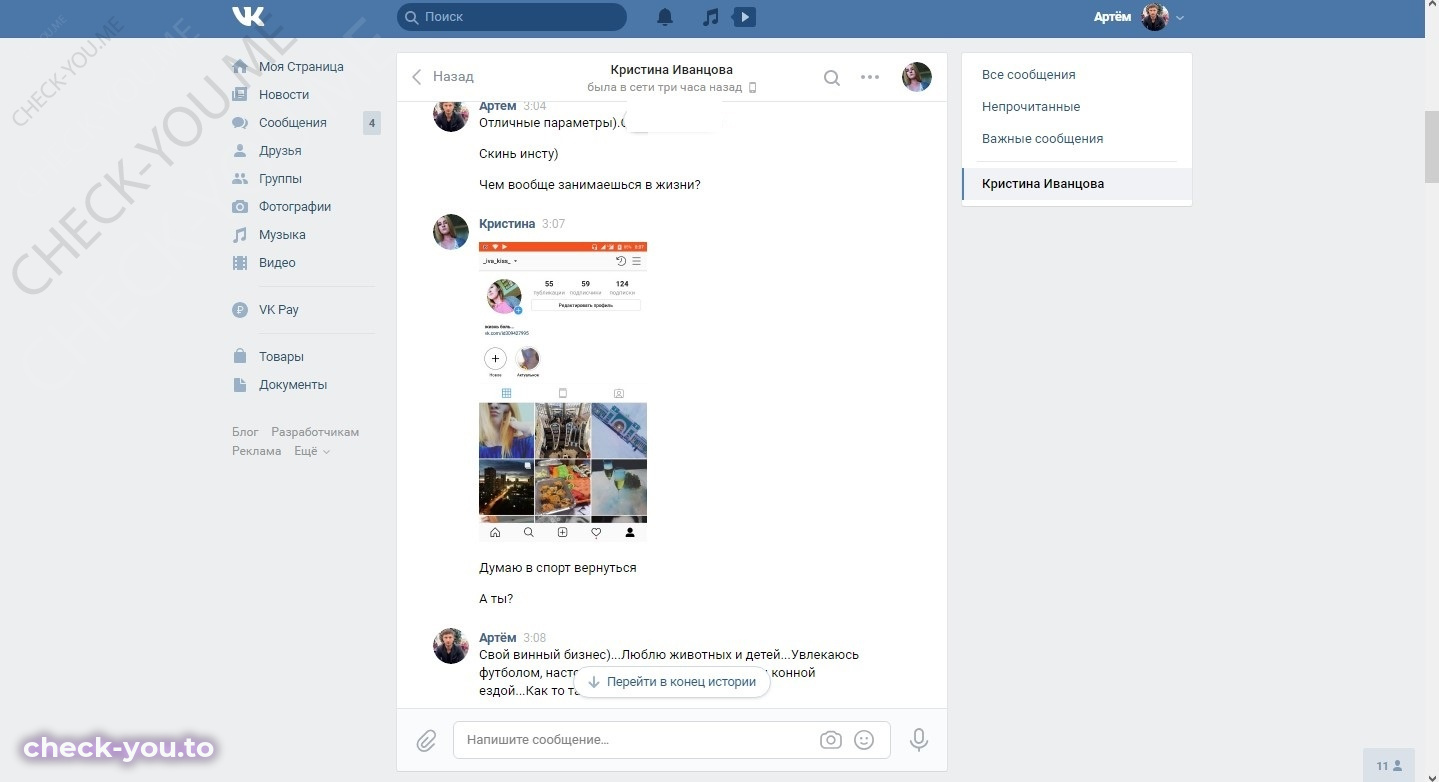Open the Instagram screenshot sent by Кристина
Screen dimensions: 1439x782
563,392
